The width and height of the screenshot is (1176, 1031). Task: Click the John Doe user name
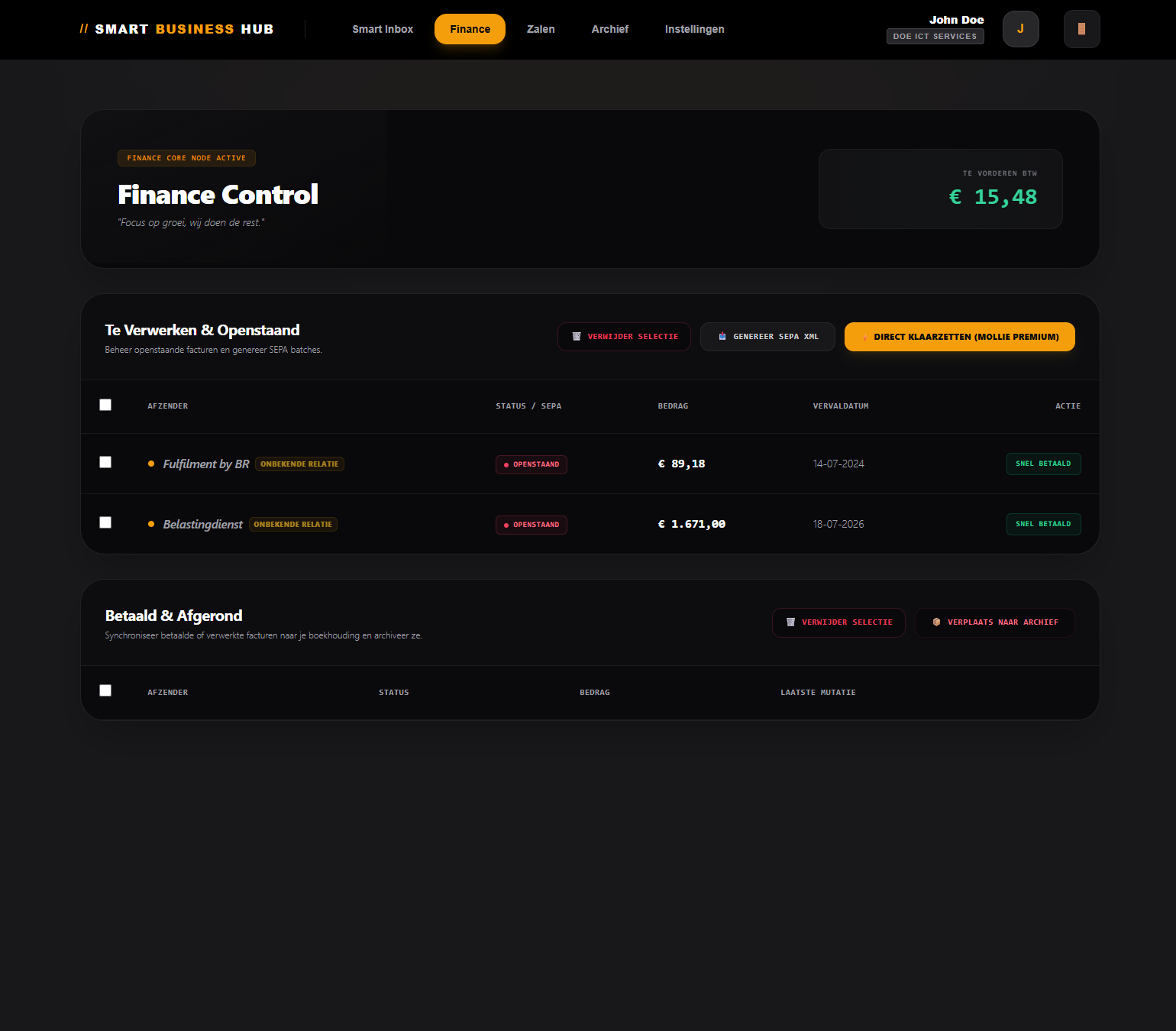click(956, 20)
